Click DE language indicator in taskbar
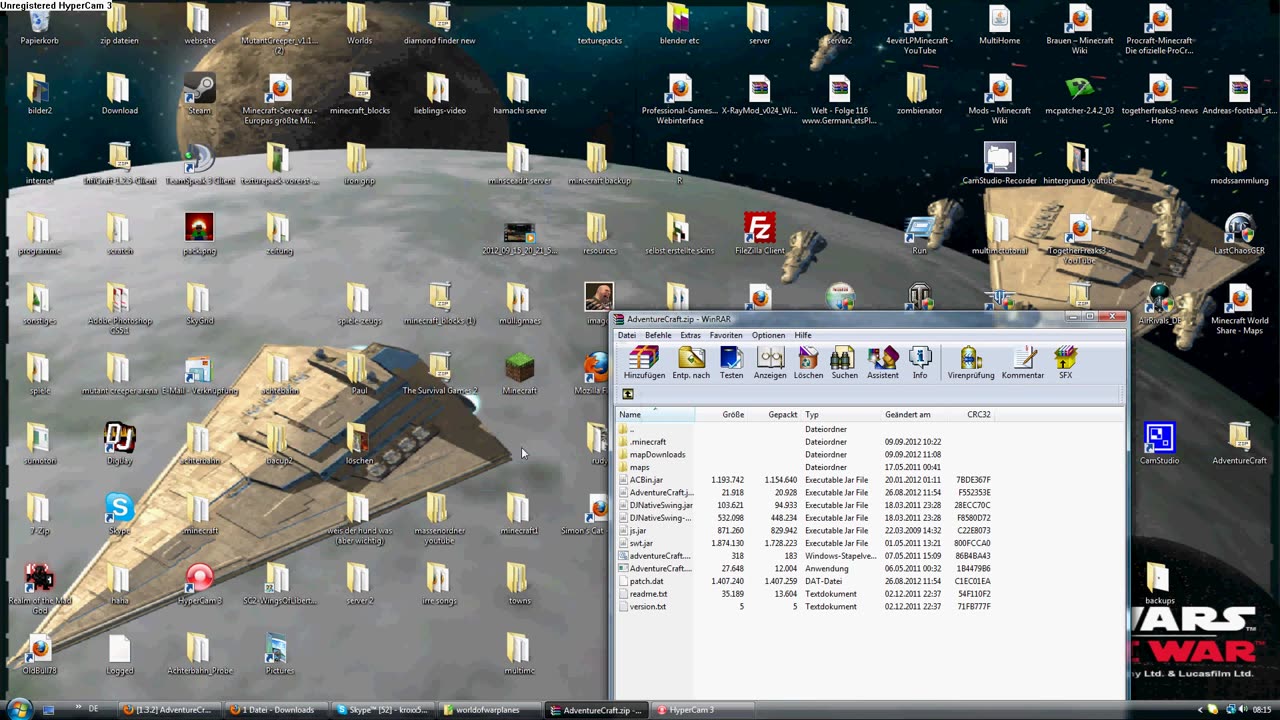This screenshot has width=1280, height=720. tap(94, 709)
